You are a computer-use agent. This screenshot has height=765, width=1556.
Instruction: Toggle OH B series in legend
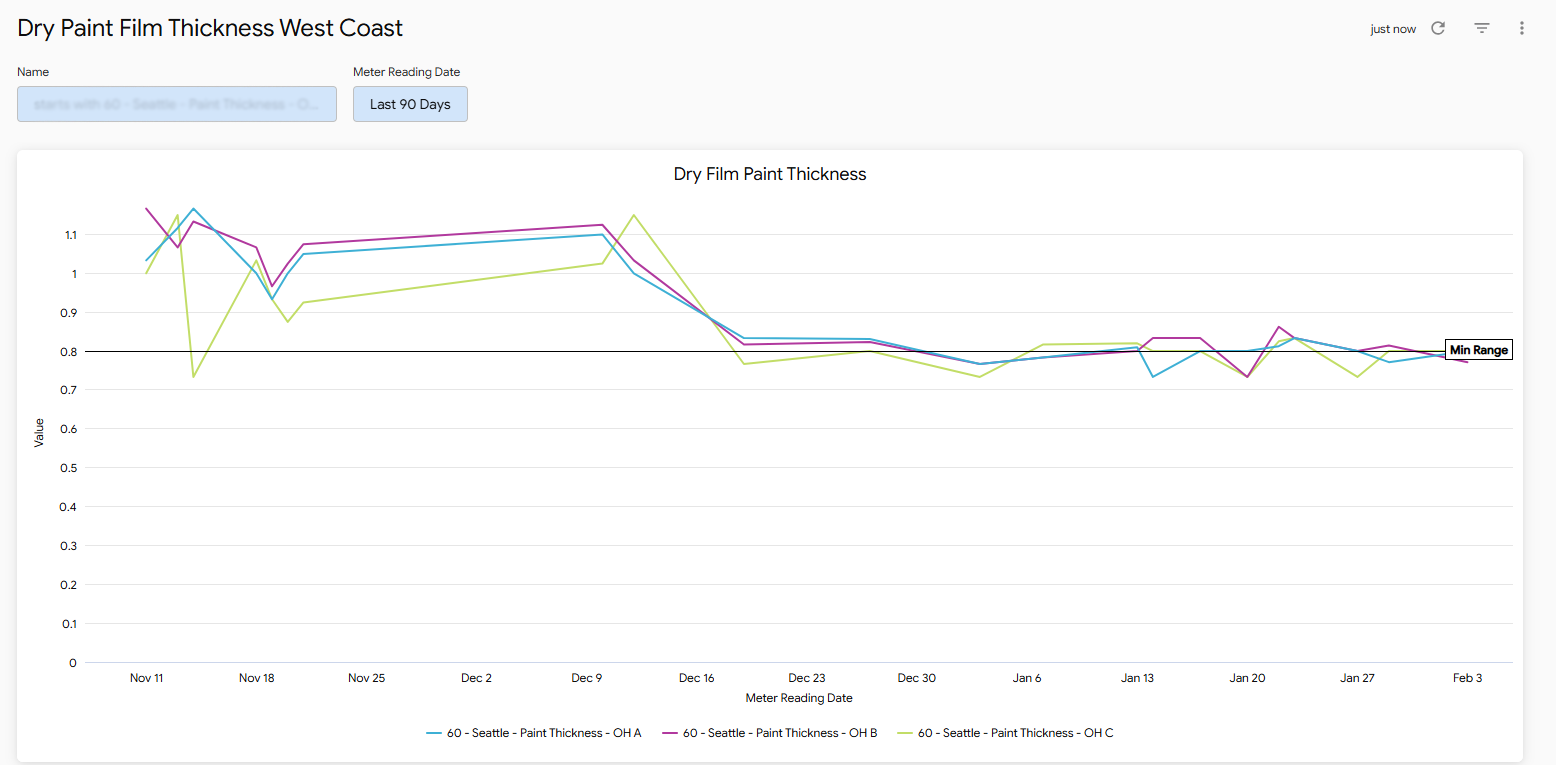coord(770,733)
